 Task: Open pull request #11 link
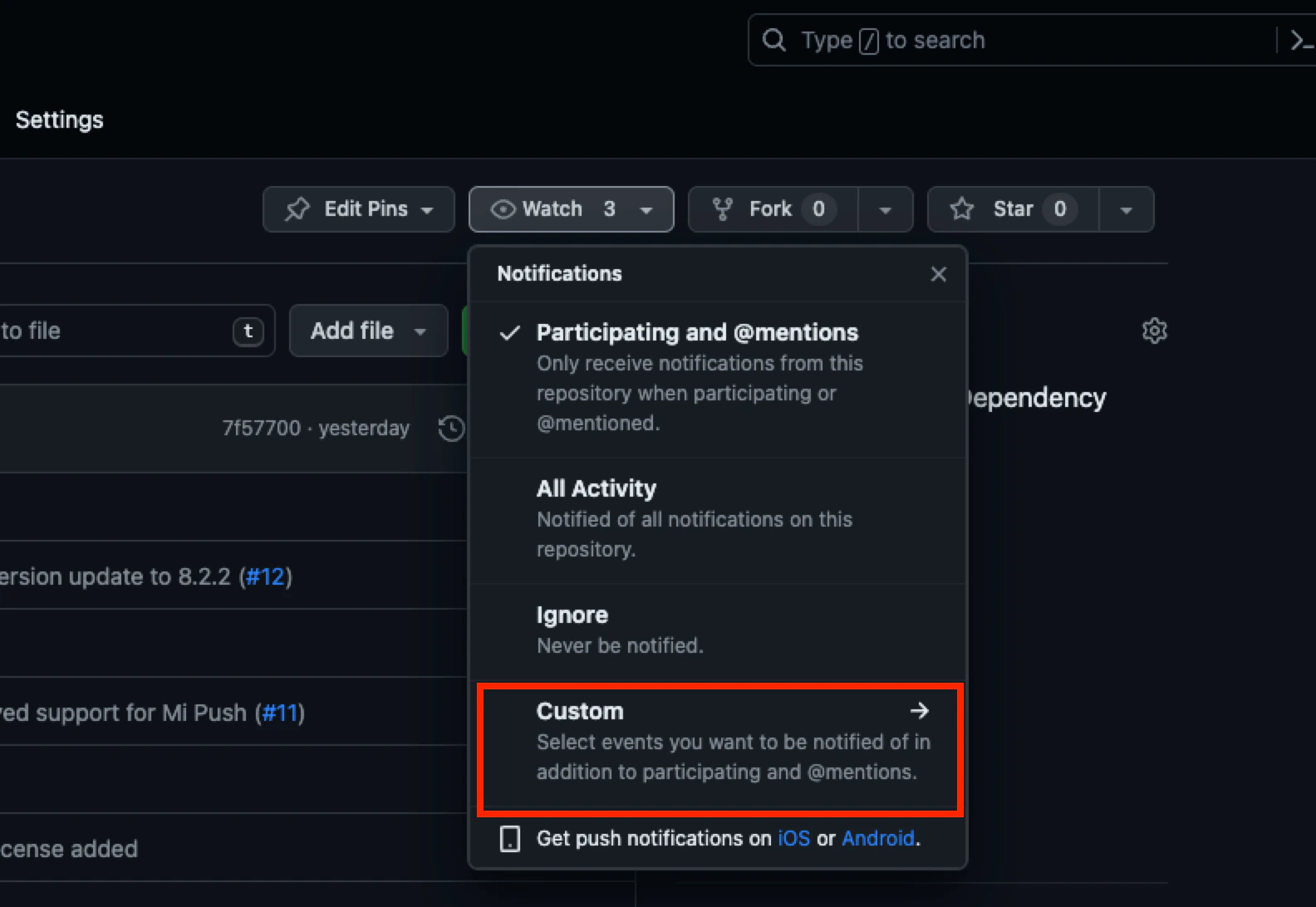[280, 713]
